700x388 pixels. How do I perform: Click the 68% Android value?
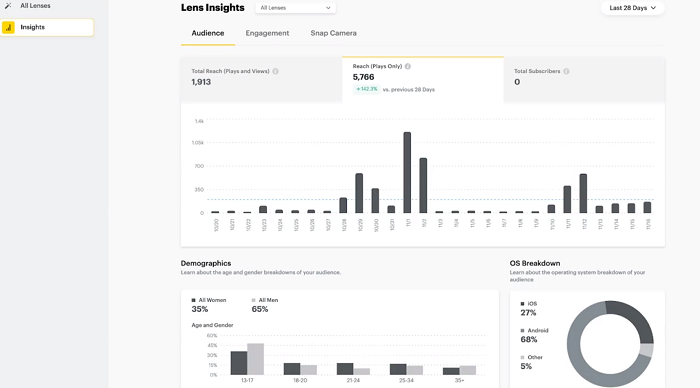click(x=529, y=340)
